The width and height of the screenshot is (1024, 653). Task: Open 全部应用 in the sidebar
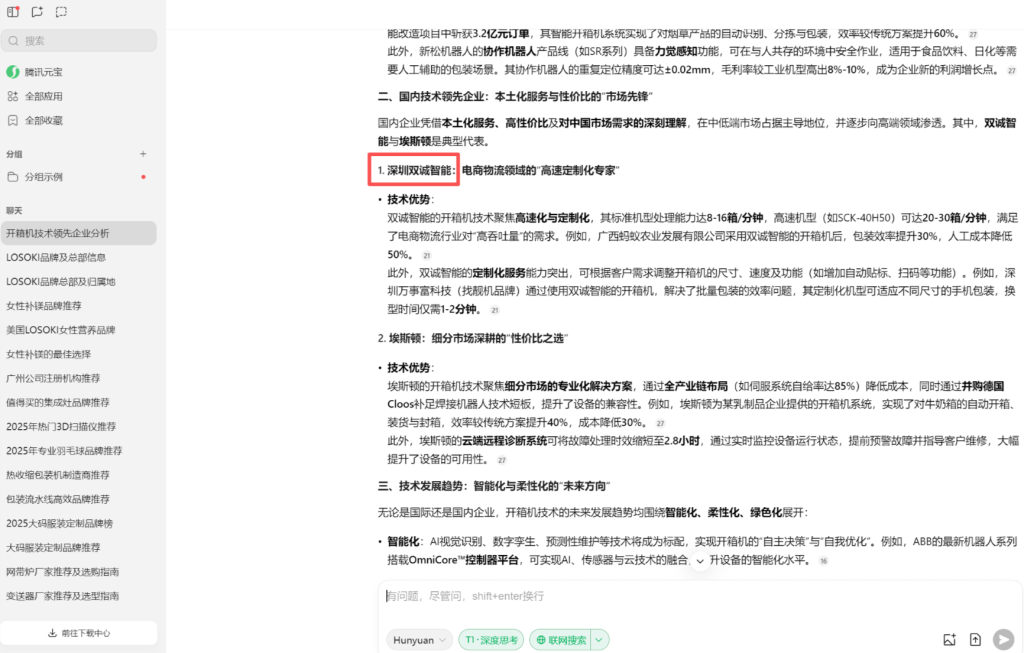pos(43,96)
